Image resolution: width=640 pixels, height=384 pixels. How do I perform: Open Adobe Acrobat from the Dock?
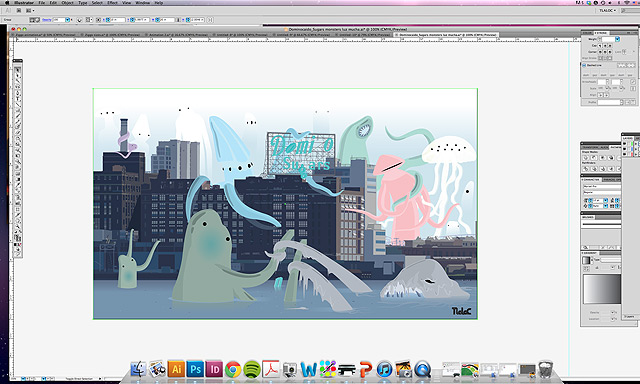pyautogui.click(x=271, y=369)
